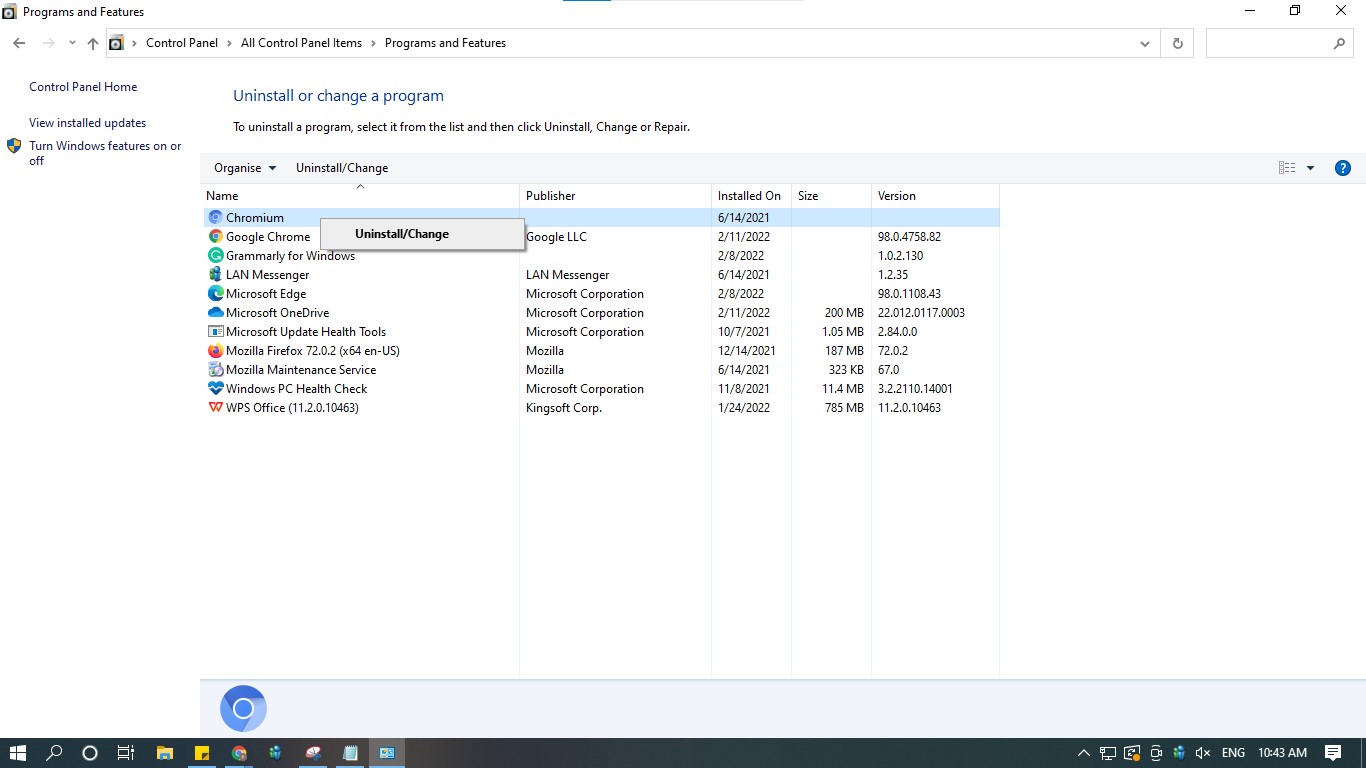Screen dimensions: 1366x768
Task: Open the notification action center icon
Action: click(x=1333, y=753)
